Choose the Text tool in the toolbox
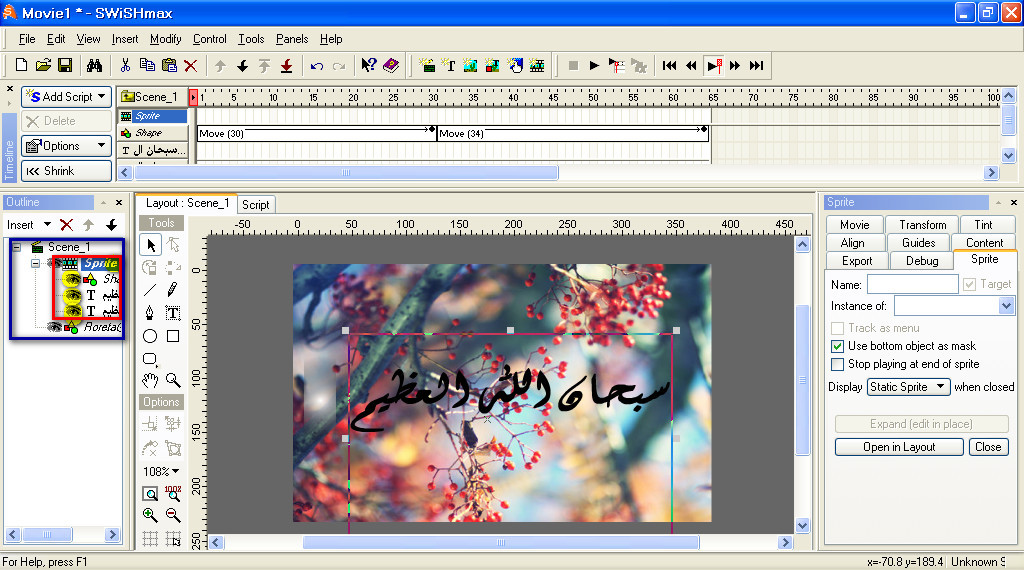1024x570 pixels. (x=173, y=313)
